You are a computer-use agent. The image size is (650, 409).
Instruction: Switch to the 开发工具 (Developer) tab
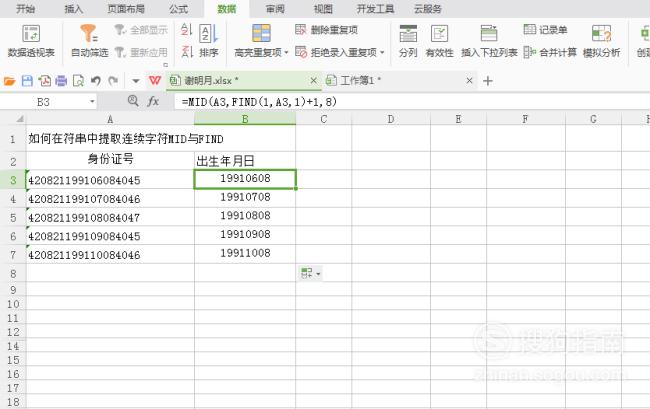click(376, 9)
